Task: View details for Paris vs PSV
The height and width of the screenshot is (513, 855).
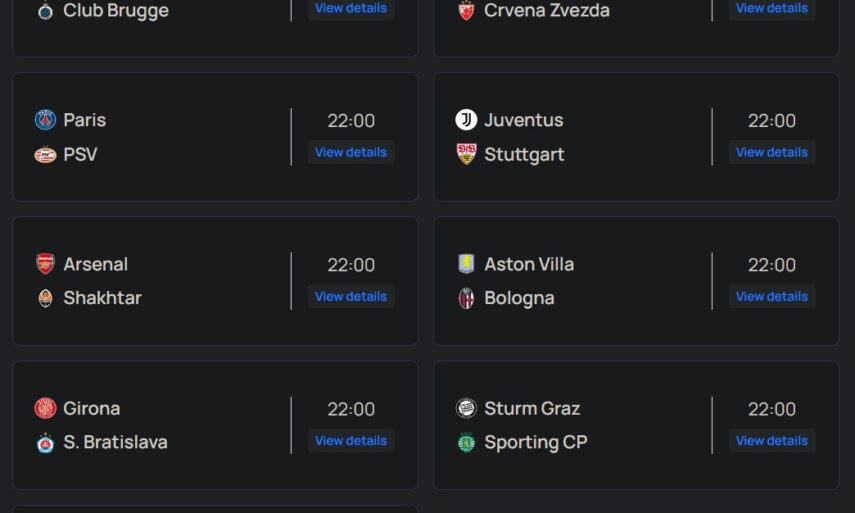Action: click(x=351, y=152)
